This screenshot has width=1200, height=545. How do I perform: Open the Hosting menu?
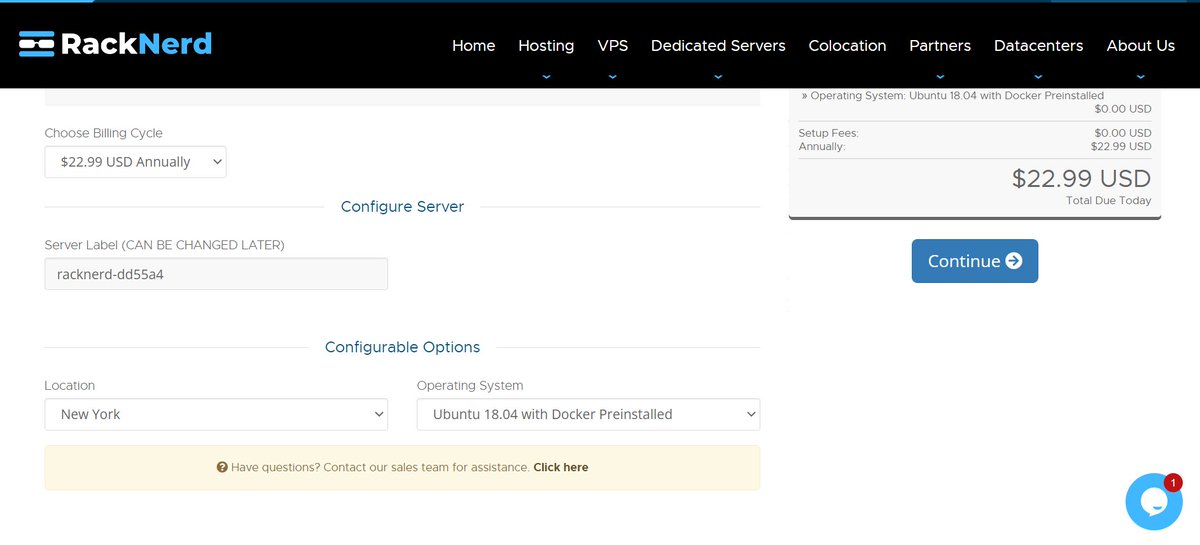click(546, 45)
